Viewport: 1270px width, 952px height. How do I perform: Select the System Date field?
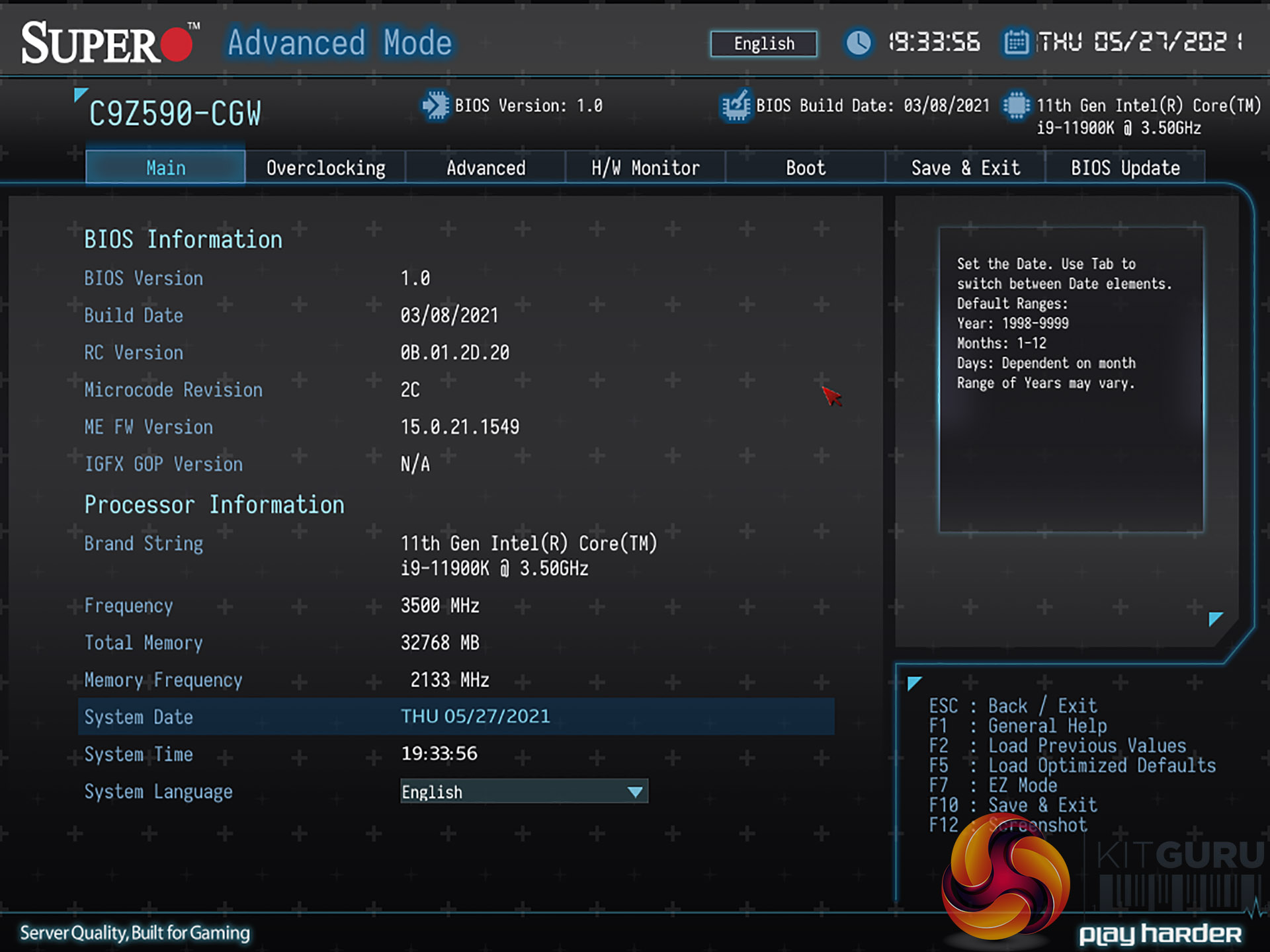point(475,717)
